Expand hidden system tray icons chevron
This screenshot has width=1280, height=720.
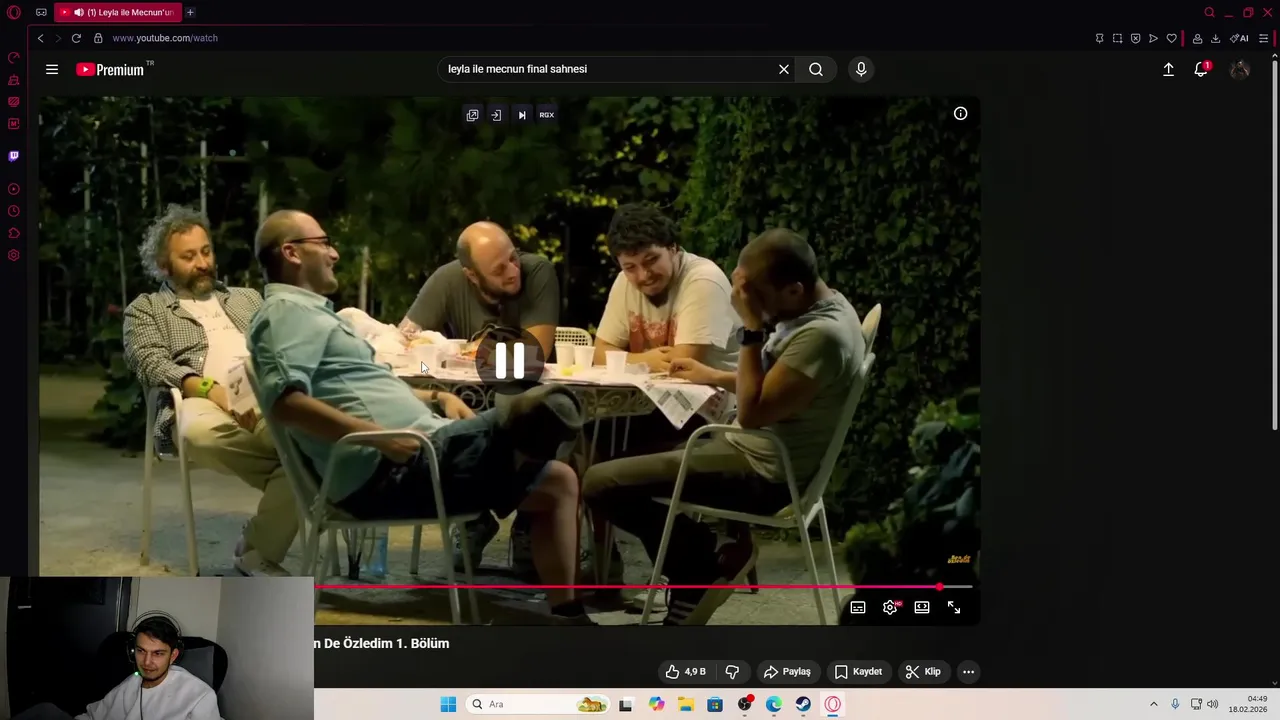[1153, 704]
